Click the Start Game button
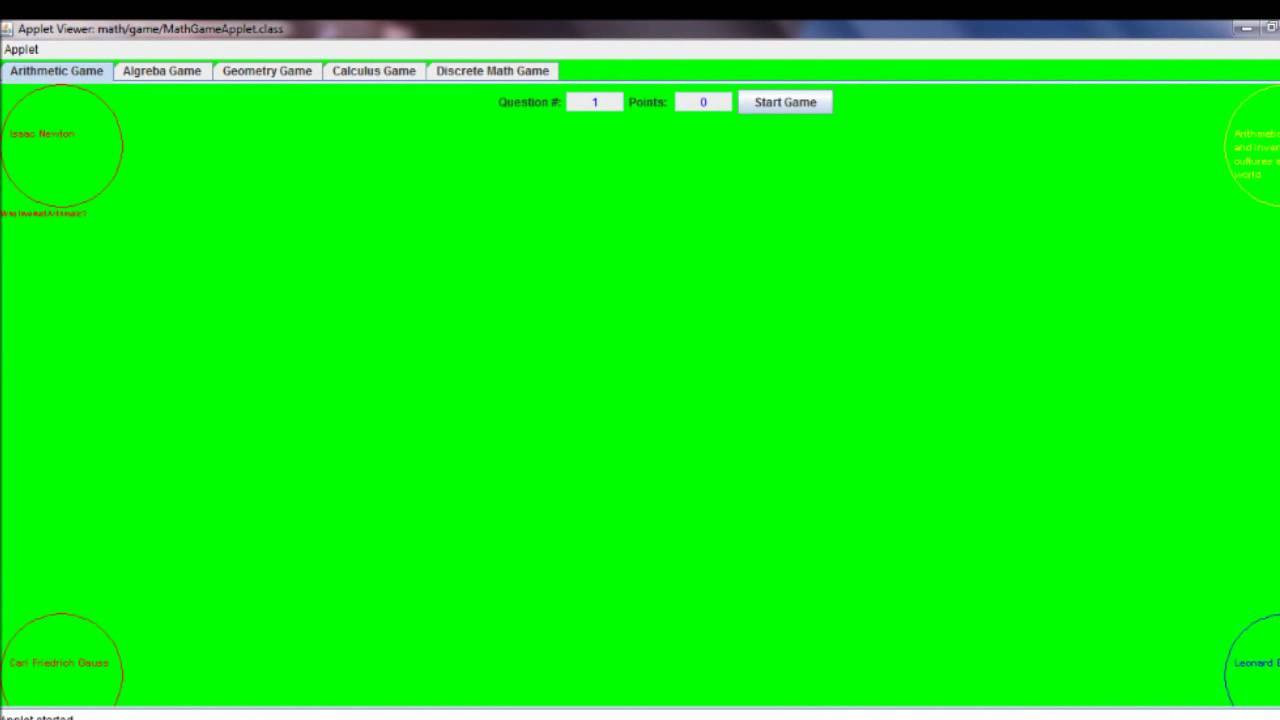 pyautogui.click(x=785, y=102)
